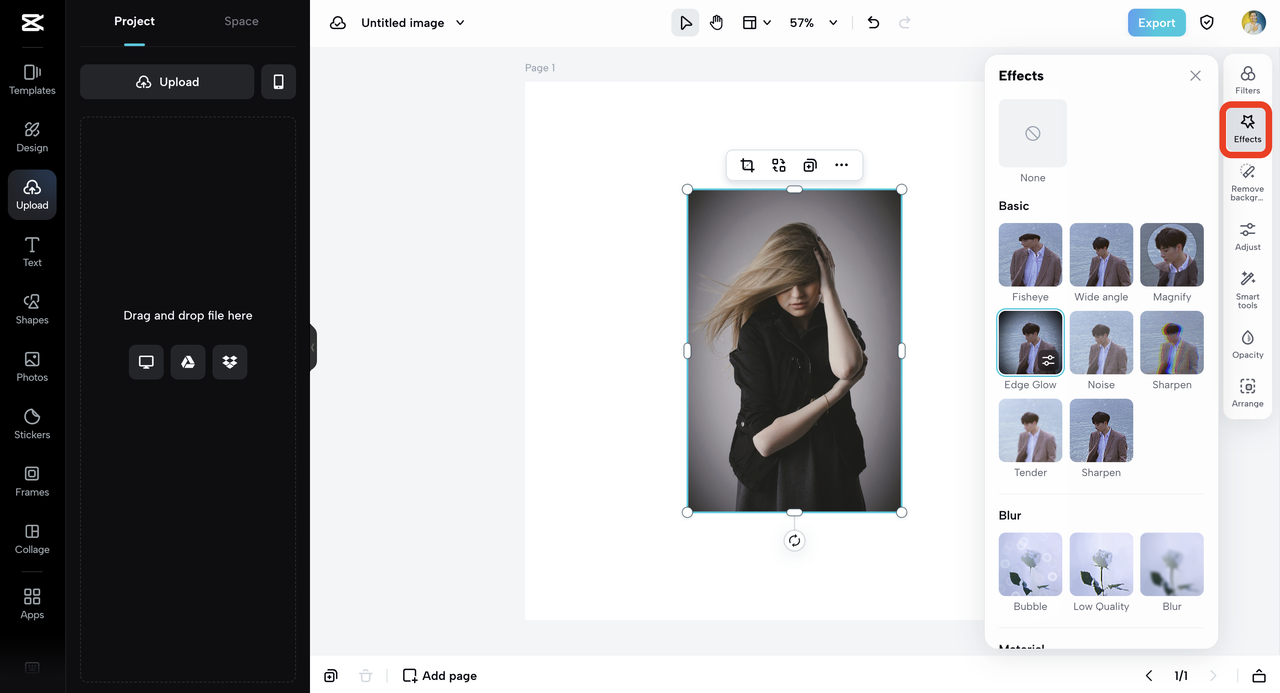This screenshot has height=693, width=1280.
Task: Switch to the Space tab
Action: point(241,21)
